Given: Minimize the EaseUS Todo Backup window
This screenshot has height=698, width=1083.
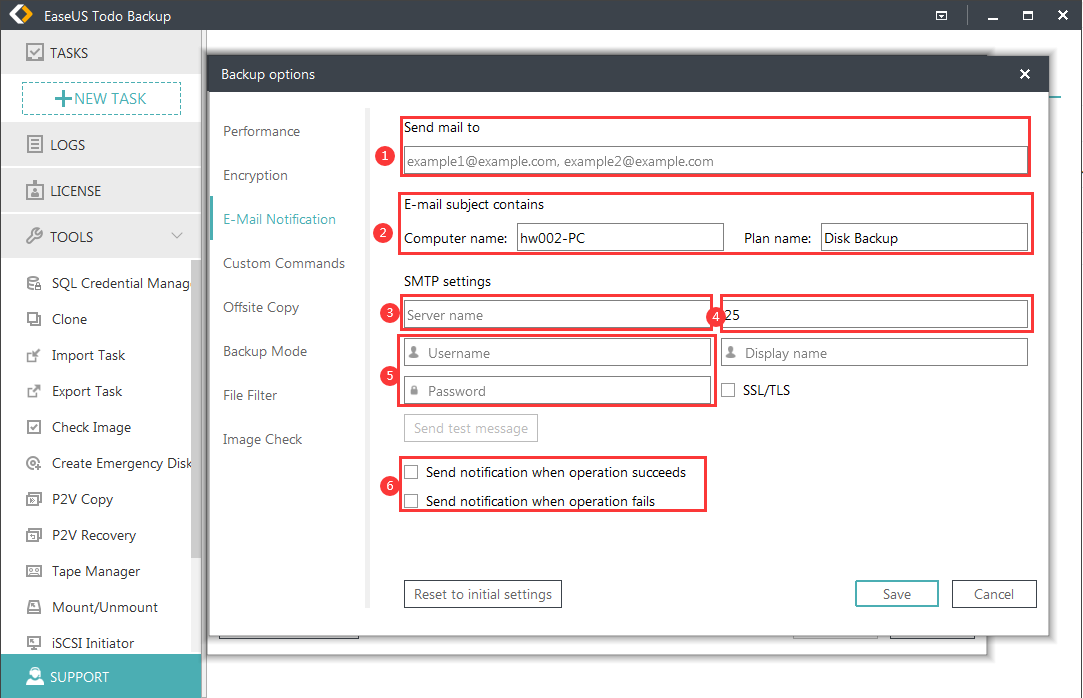Looking at the screenshot, I should pyautogui.click(x=993, y=16).
